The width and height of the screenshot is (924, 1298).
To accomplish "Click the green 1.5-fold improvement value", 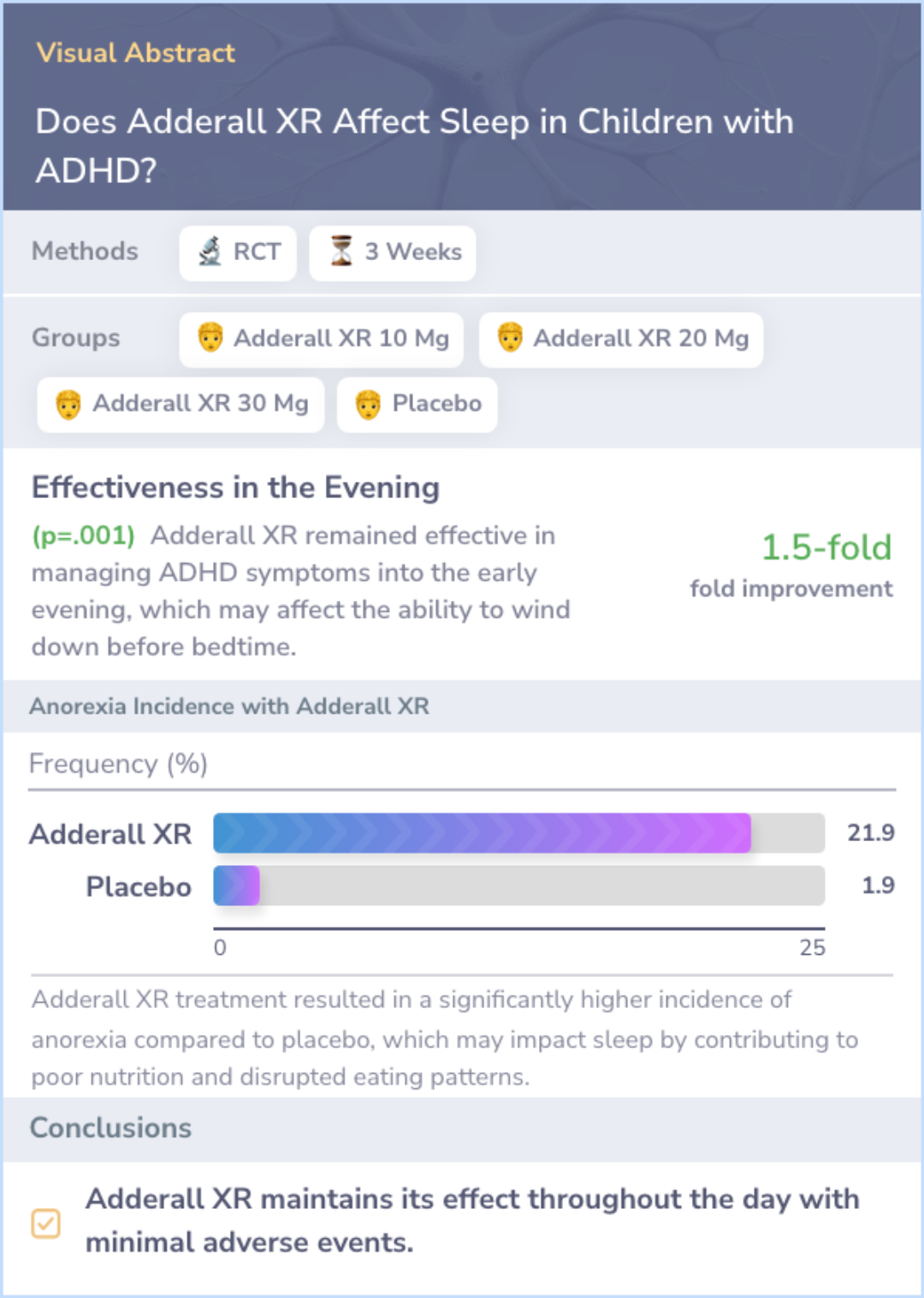I will [826, 548].
